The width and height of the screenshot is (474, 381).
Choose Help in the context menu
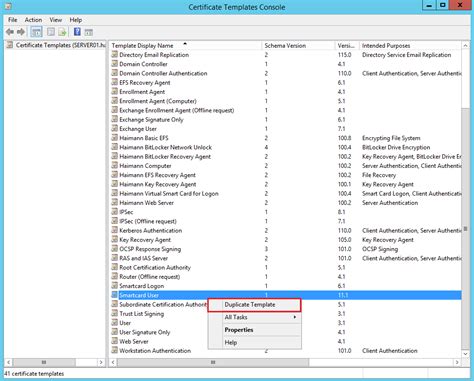click(x=254, y=342)
